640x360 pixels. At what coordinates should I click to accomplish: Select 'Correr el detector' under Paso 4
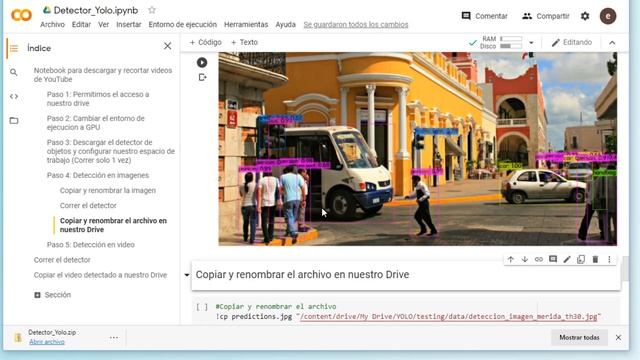pyautogui.click(x=88, y=206)
